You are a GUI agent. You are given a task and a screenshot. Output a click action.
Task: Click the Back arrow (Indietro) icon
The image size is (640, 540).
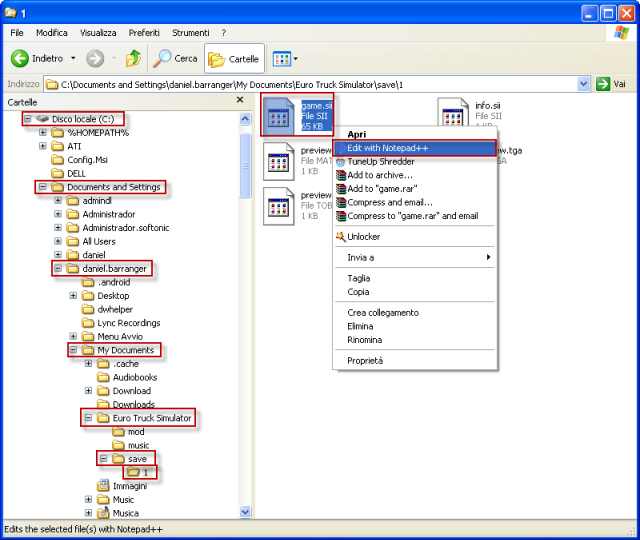click(x=19, y=59)
